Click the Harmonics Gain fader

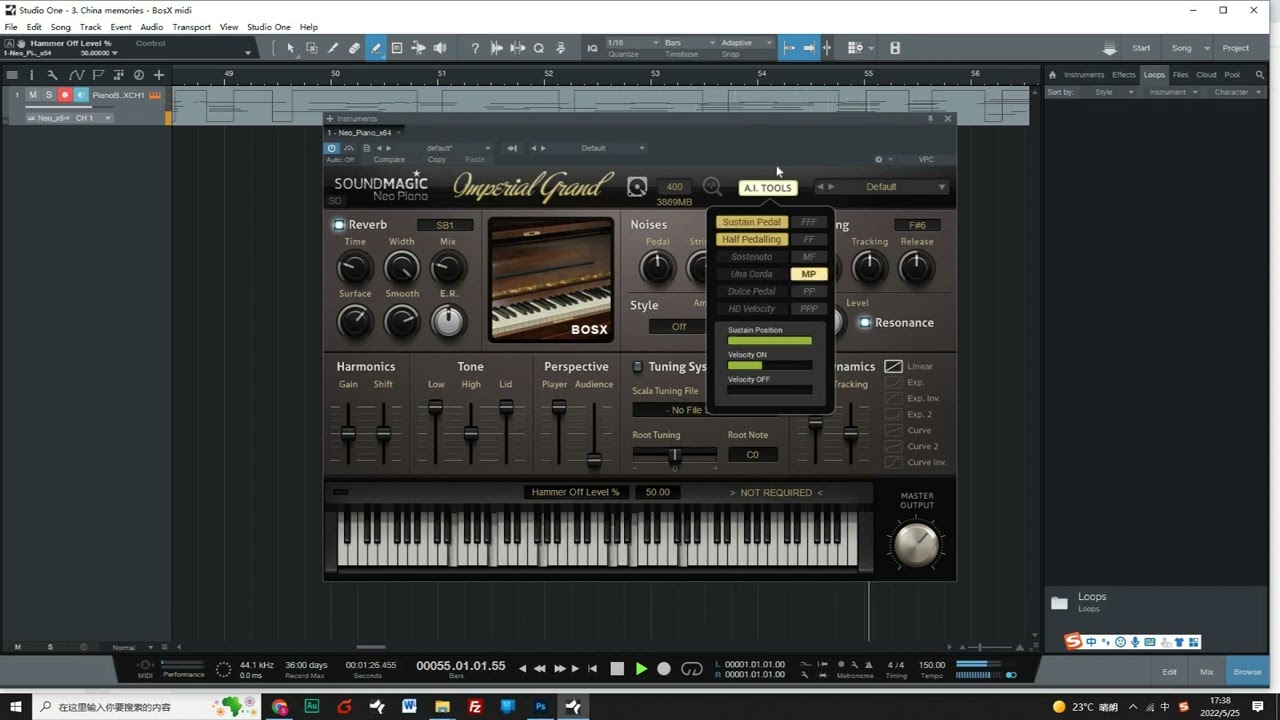(348, 433)
